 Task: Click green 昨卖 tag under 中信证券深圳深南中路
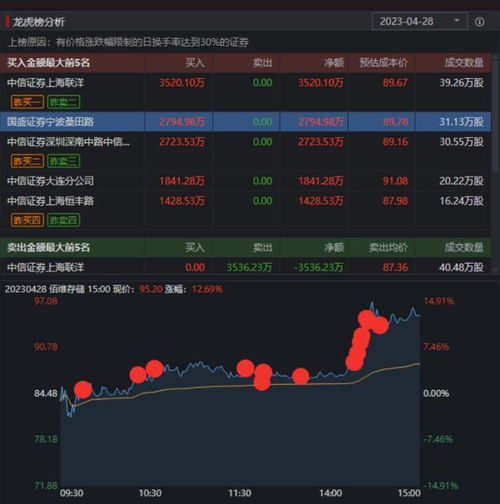point(63,161)
